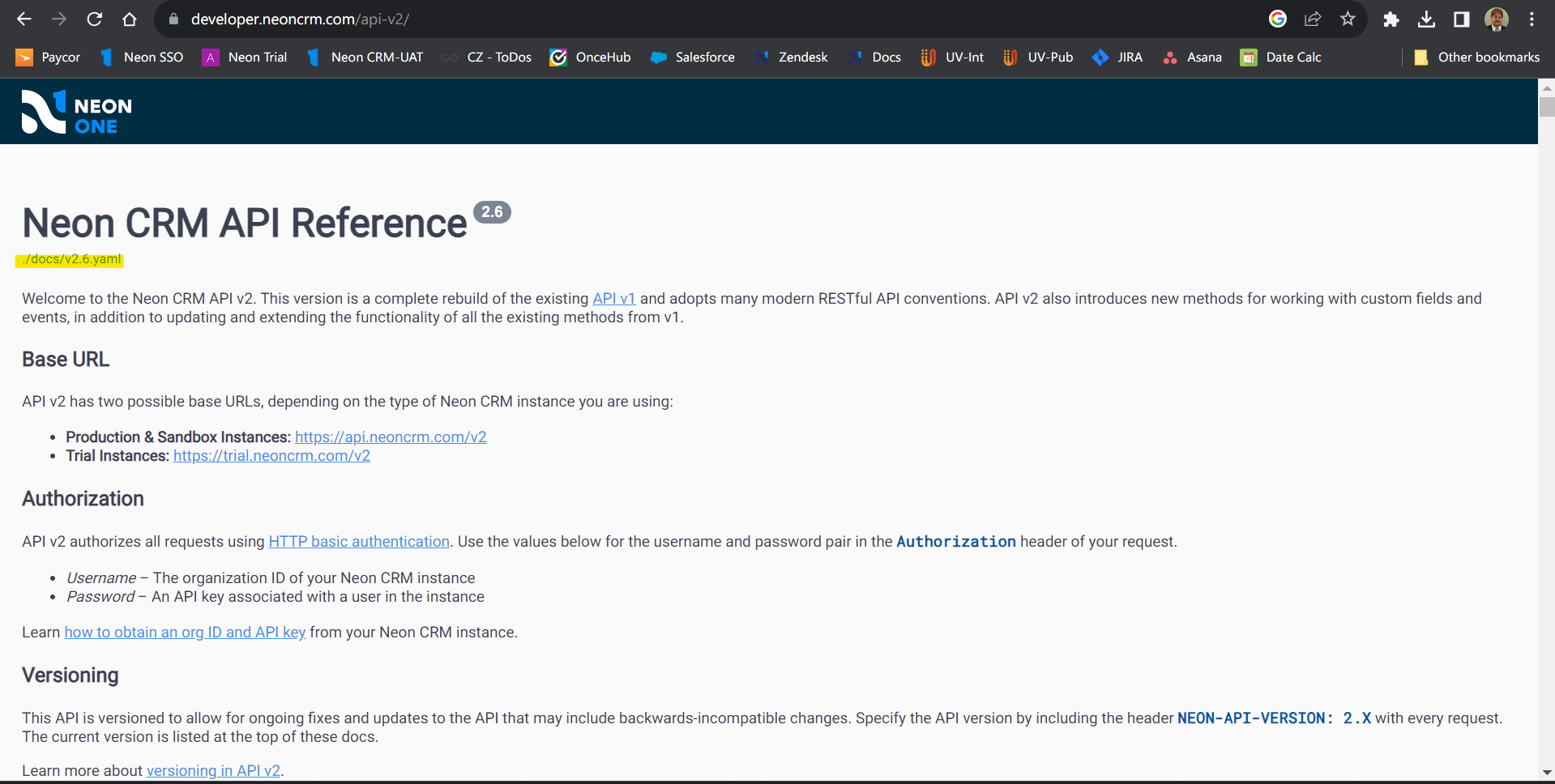Click the scrollbar up arrow
1555x784 pixels.
coord(1547,87)
